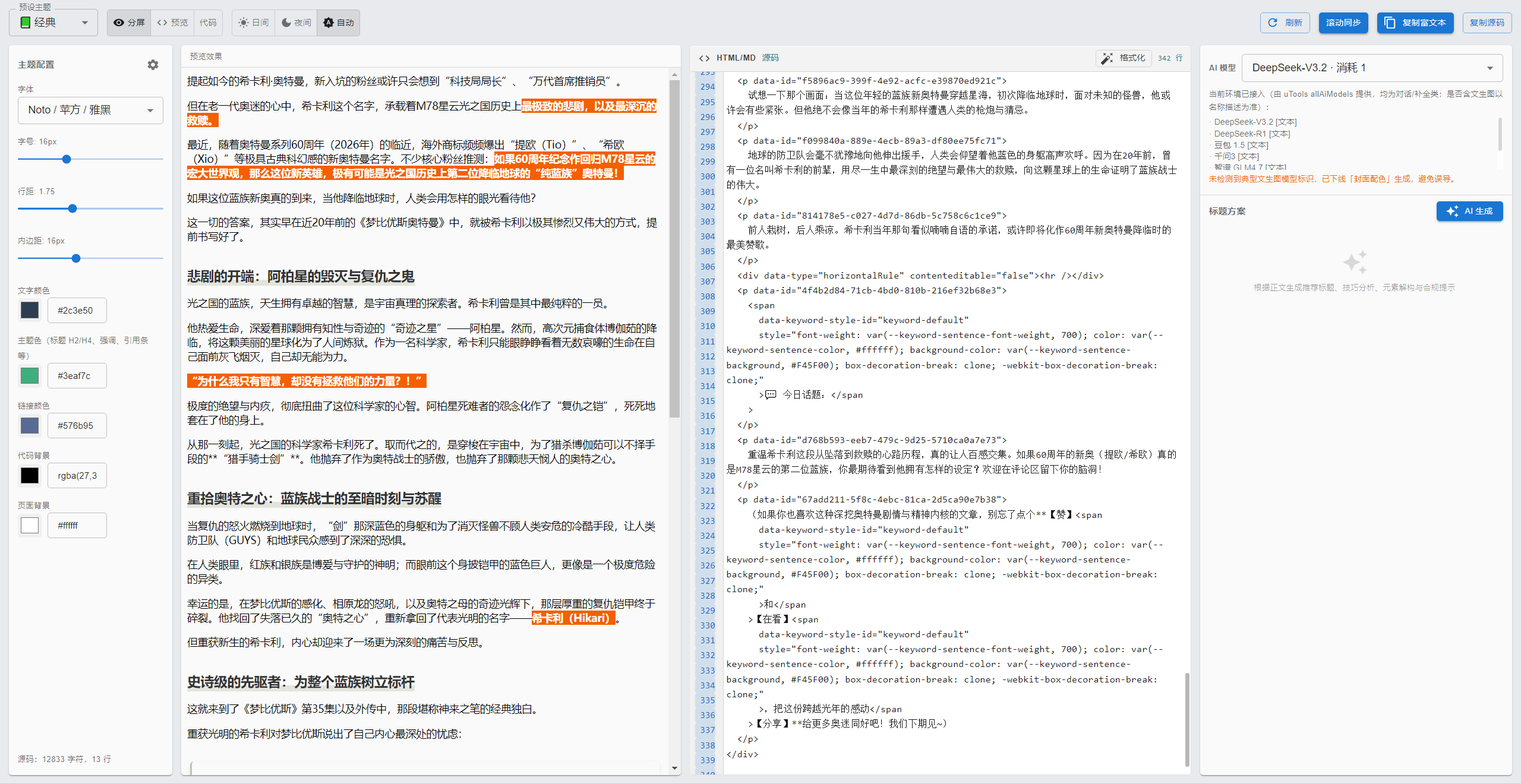Viewport: 1521px width, 784px height.
Task: Switch to code-only view mode
Action: 208,23
